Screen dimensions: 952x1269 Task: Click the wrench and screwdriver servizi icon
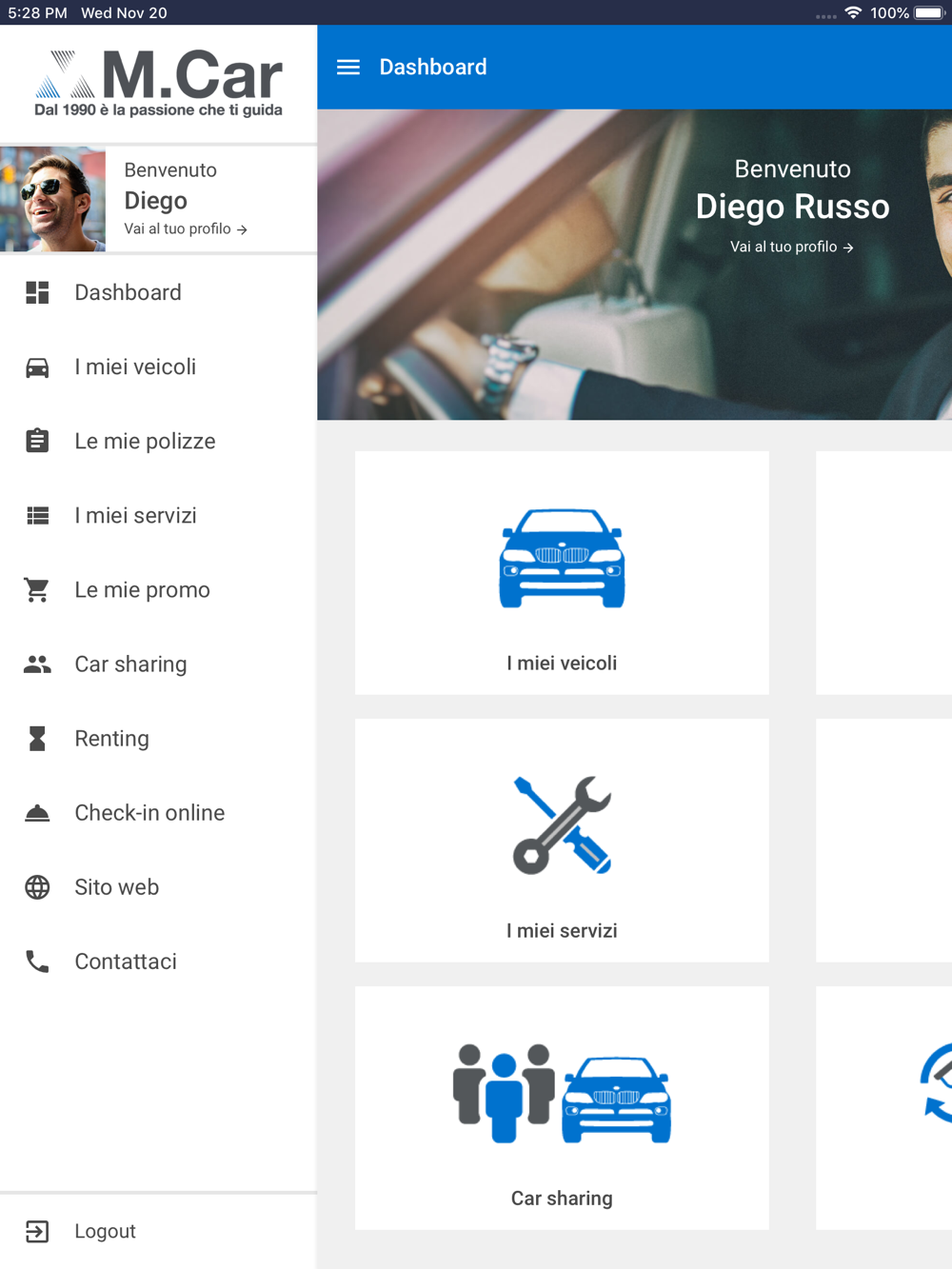[x=562, y=824]
